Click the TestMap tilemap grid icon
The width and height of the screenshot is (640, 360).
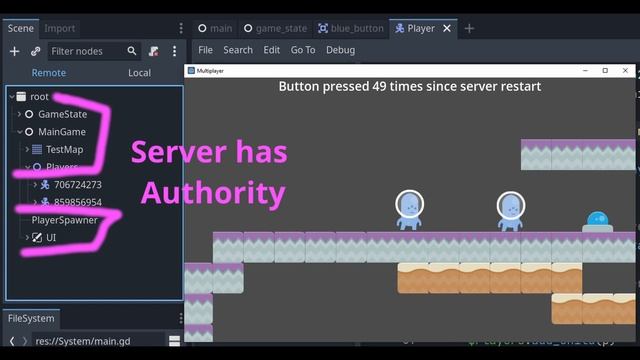point(37,149)
